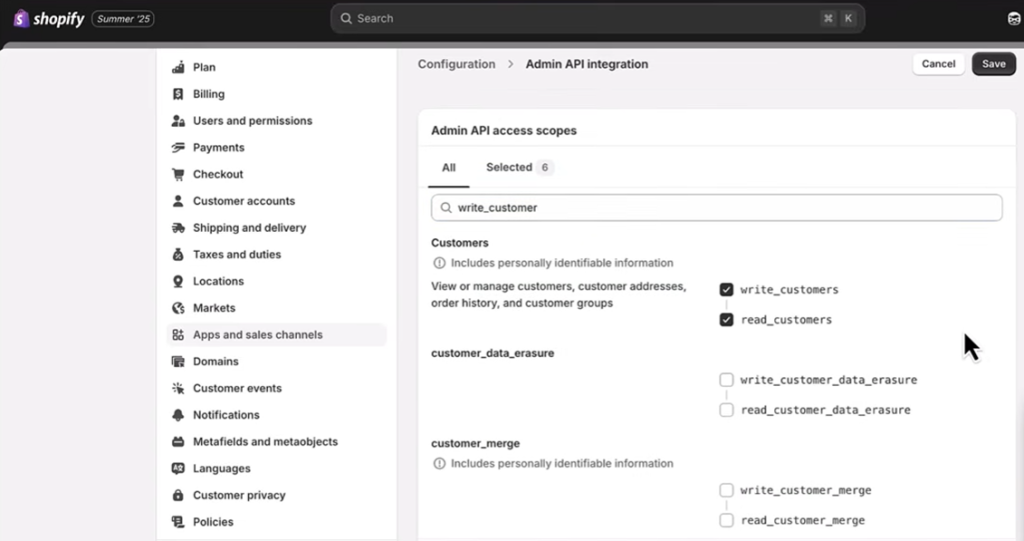Enable write_customer_data_erasure scope
The image size is (1024, 541).
tap(726, 380)
